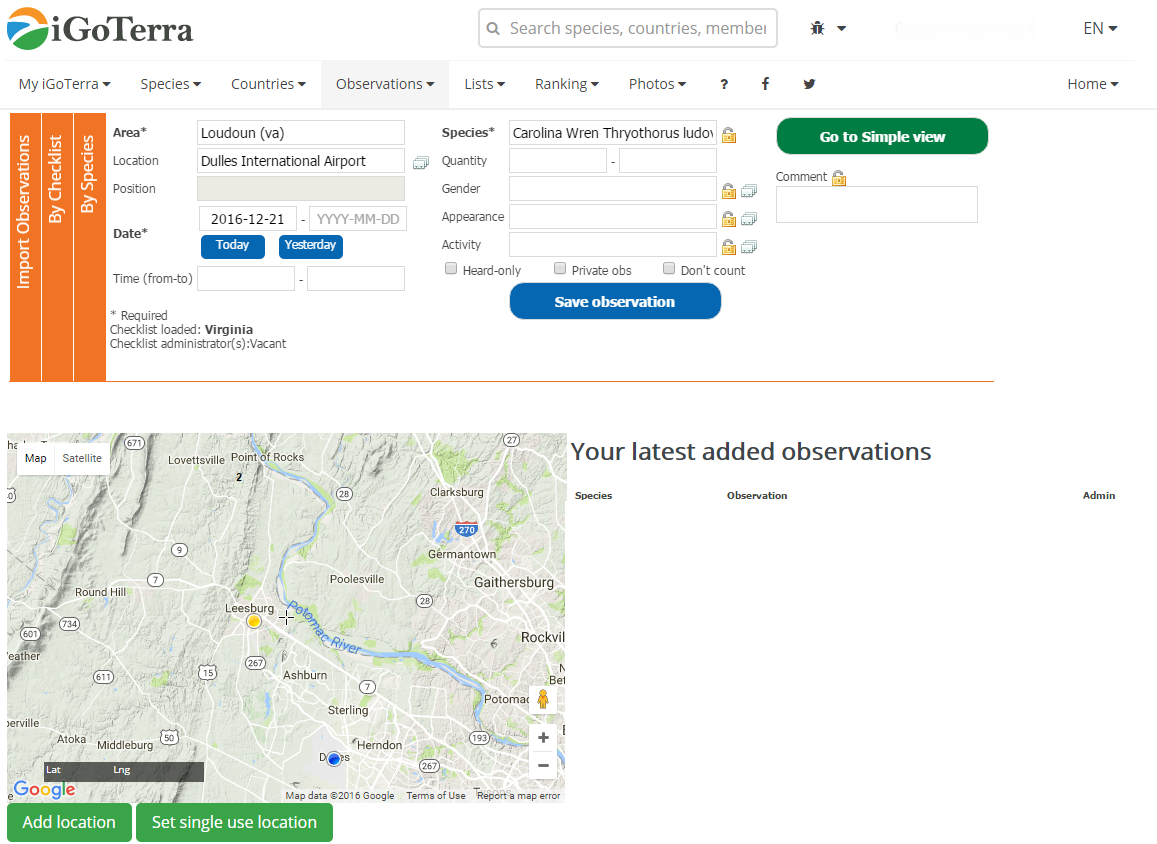The image size is (1157, 844).
Task: Open the Twitter bird icon link
Action: coord(809,84)
